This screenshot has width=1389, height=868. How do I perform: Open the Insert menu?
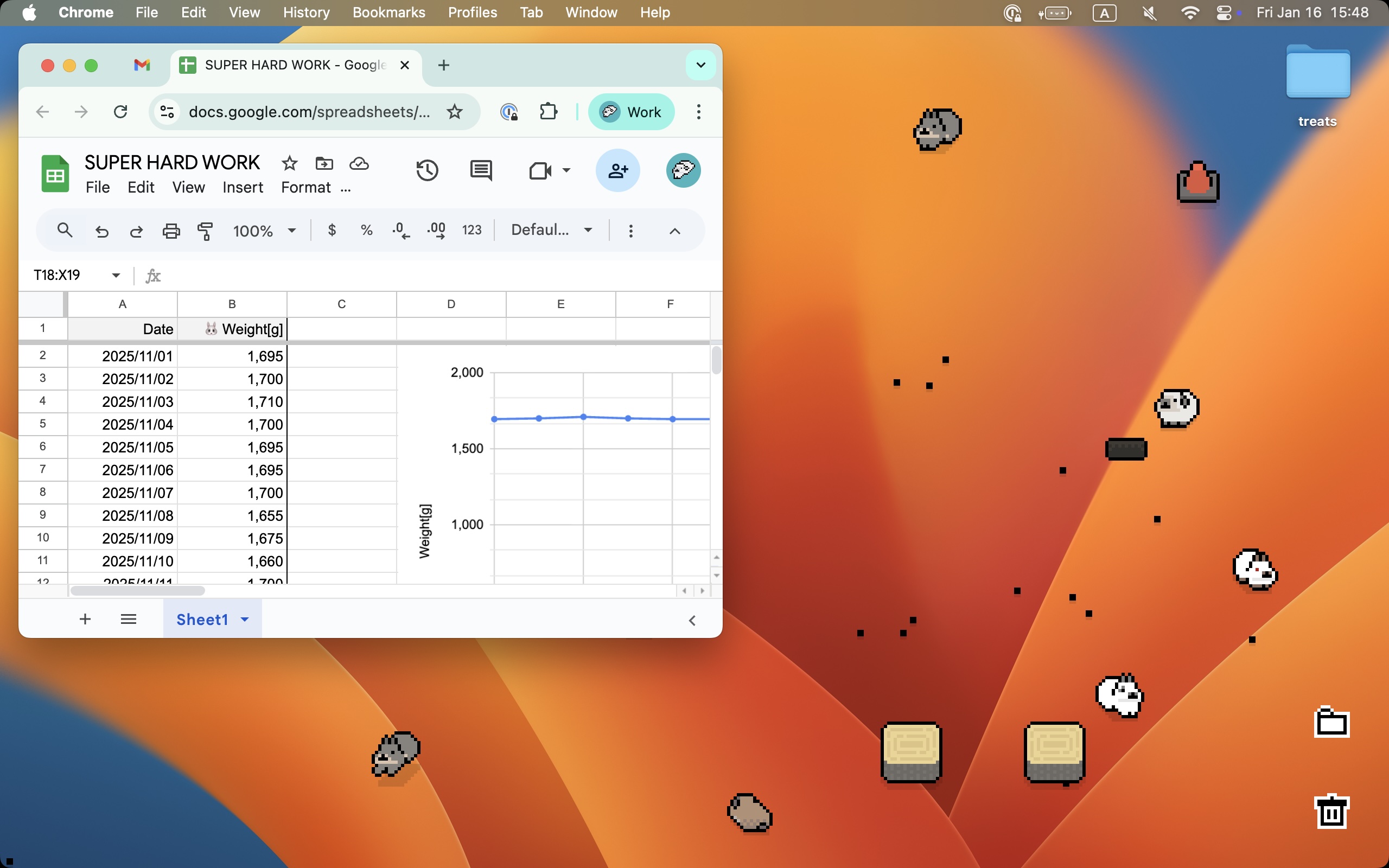click(242, 188)
